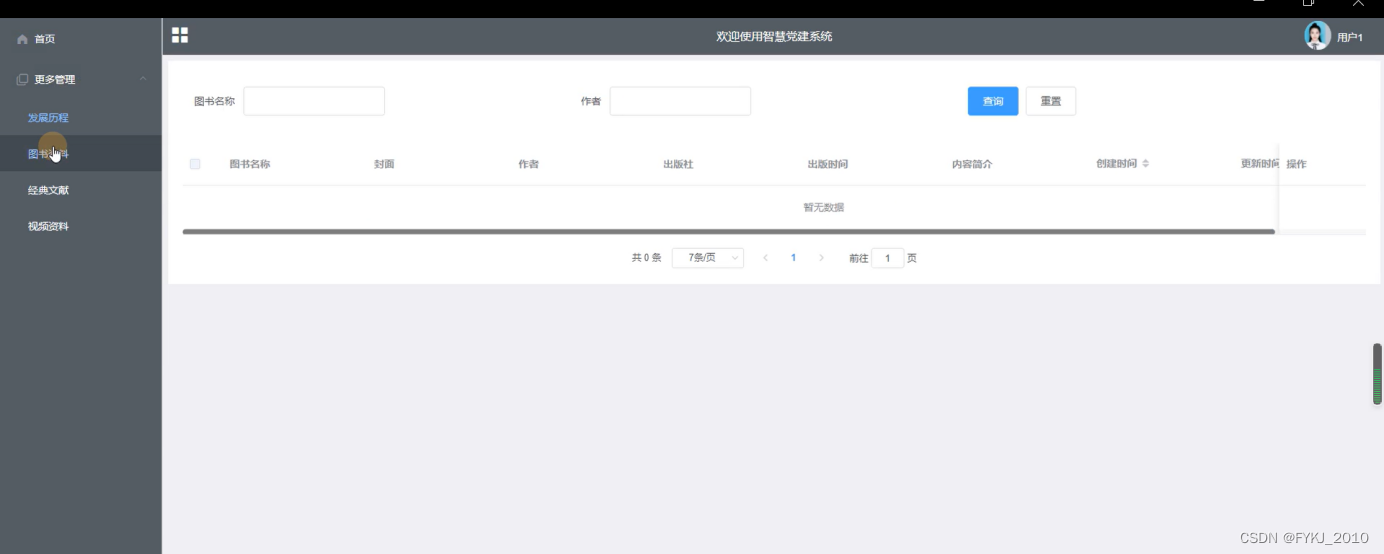Select 经典文献 menu item
This screenshot has width=1384, height=554.
tap(48, 190)
